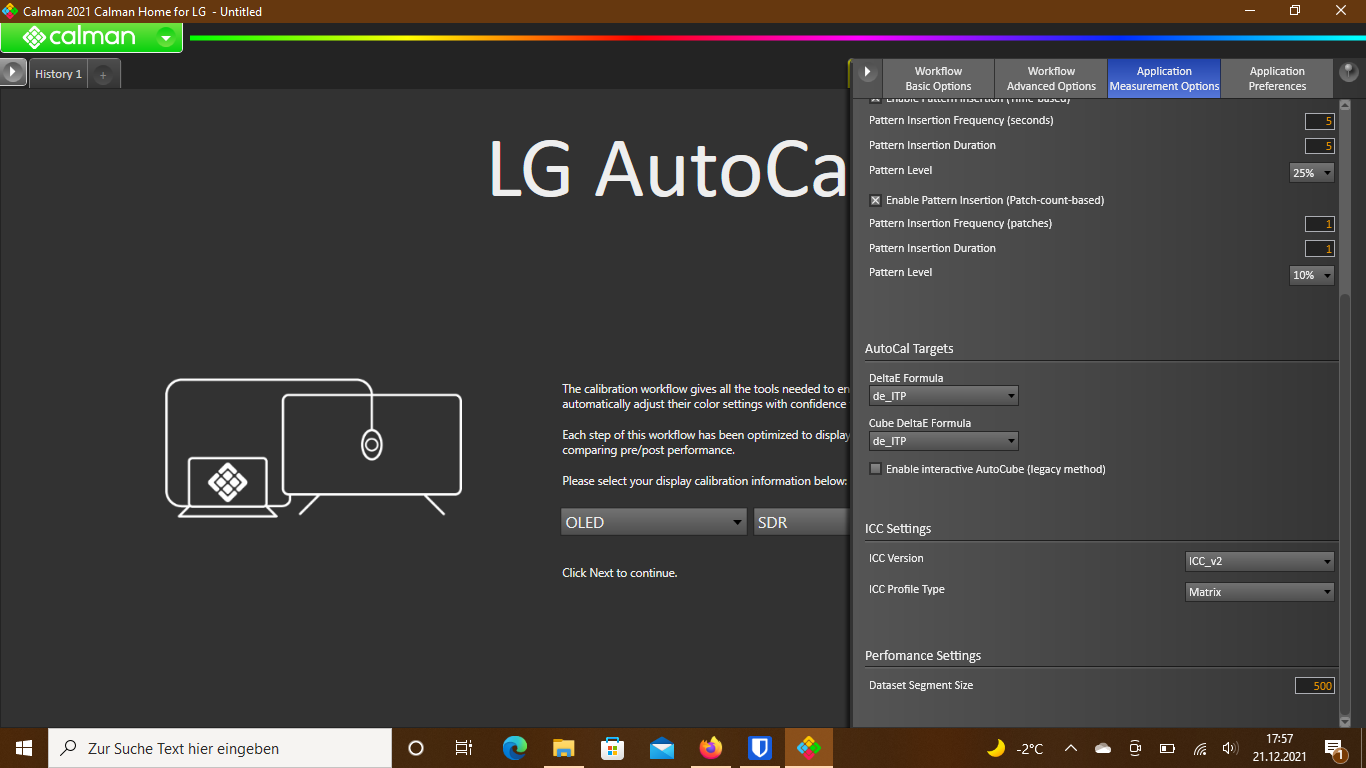Open battery status tray icon
This screenshot has height=768, width=1366.
[1167, 748]
